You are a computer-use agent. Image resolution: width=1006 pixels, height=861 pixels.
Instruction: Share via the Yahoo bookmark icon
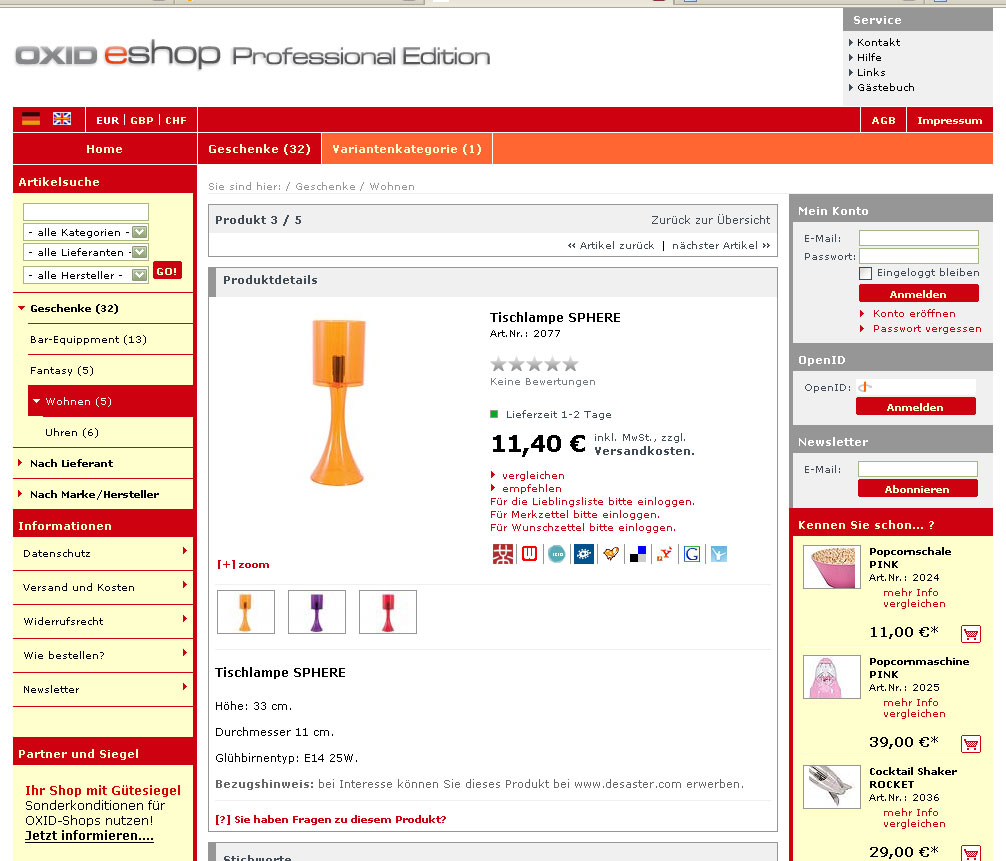coord(664,554)
